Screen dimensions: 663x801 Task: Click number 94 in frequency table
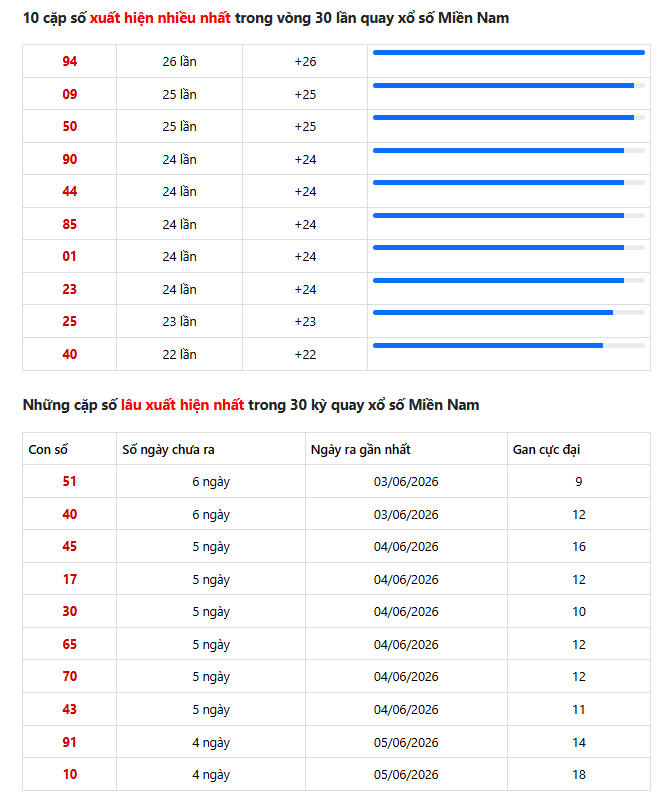point(69,61)
